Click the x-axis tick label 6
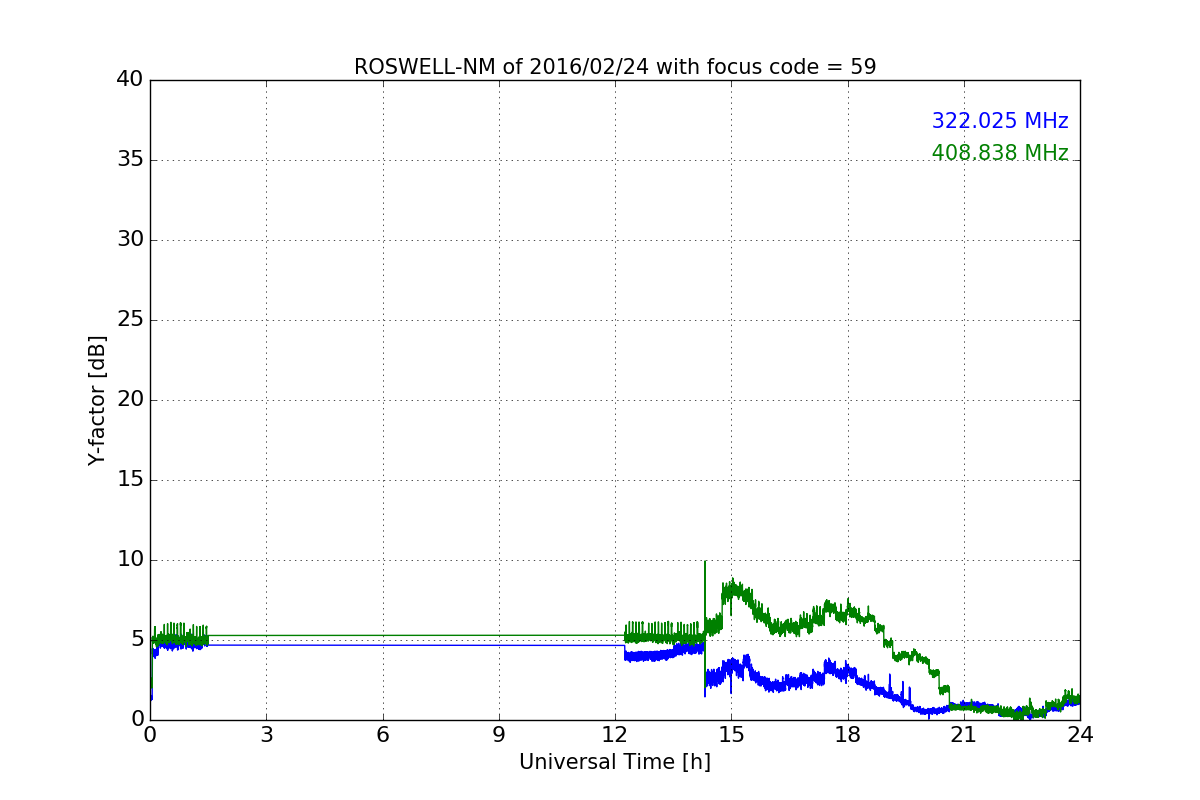Image resolution: width=1200 pixels, height=800 pixels. [x=383, y=734]
